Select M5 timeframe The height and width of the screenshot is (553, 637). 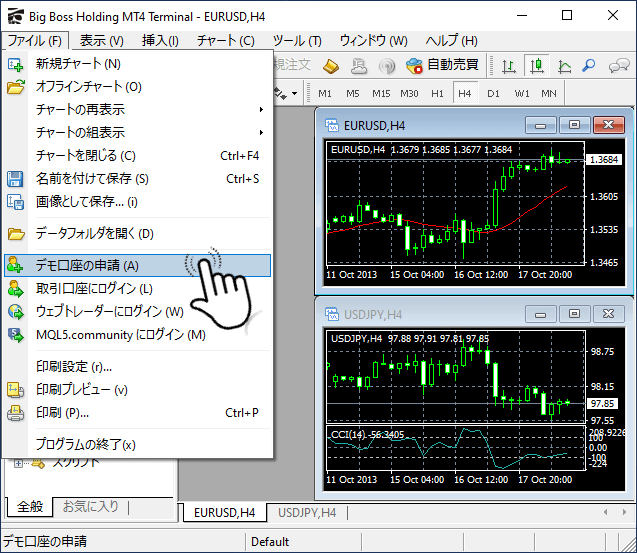[x=353, y=94]
